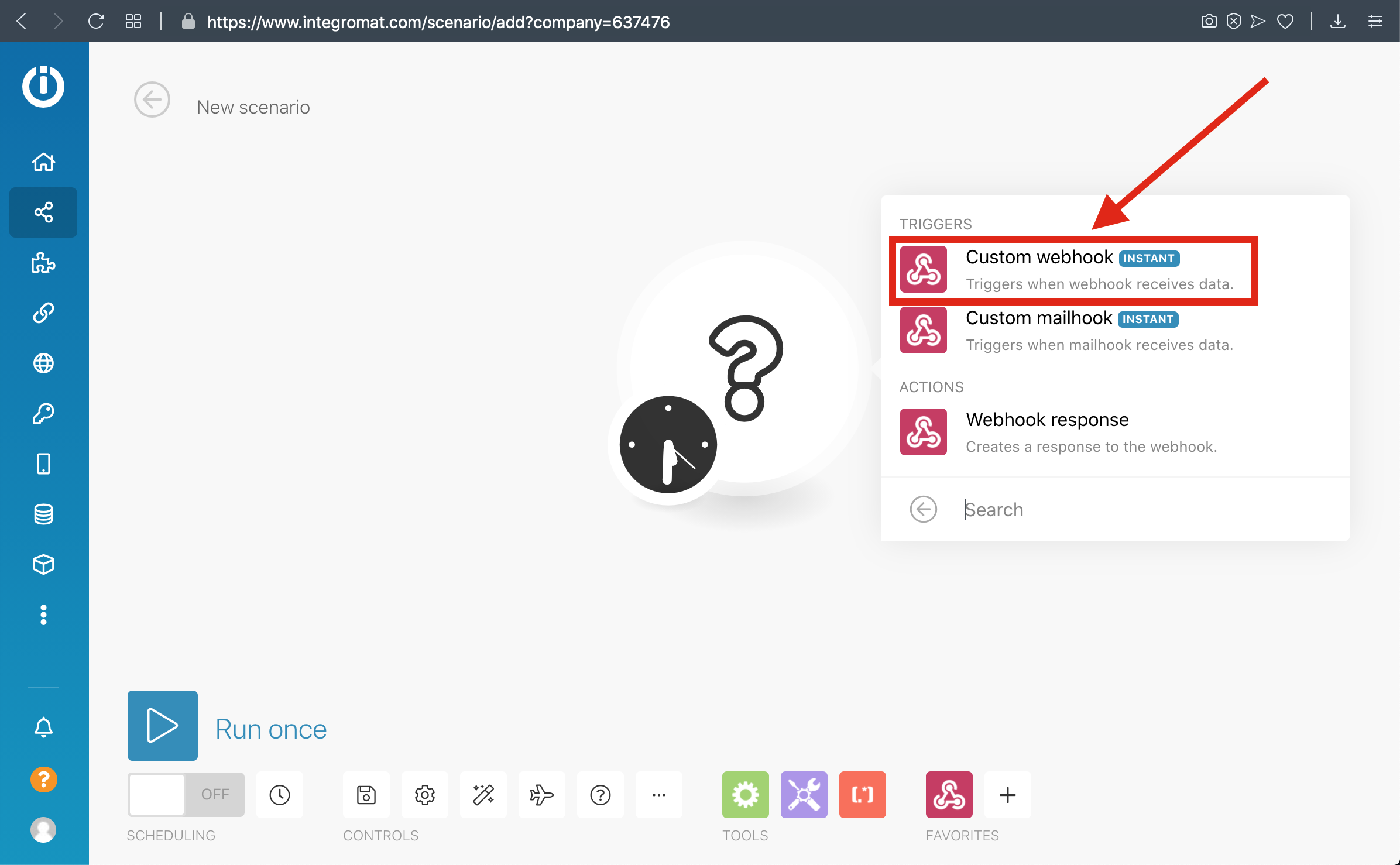Select the purple toolbox icon under Tools
Screen dimensions: 1400x865
pos(804,795)
